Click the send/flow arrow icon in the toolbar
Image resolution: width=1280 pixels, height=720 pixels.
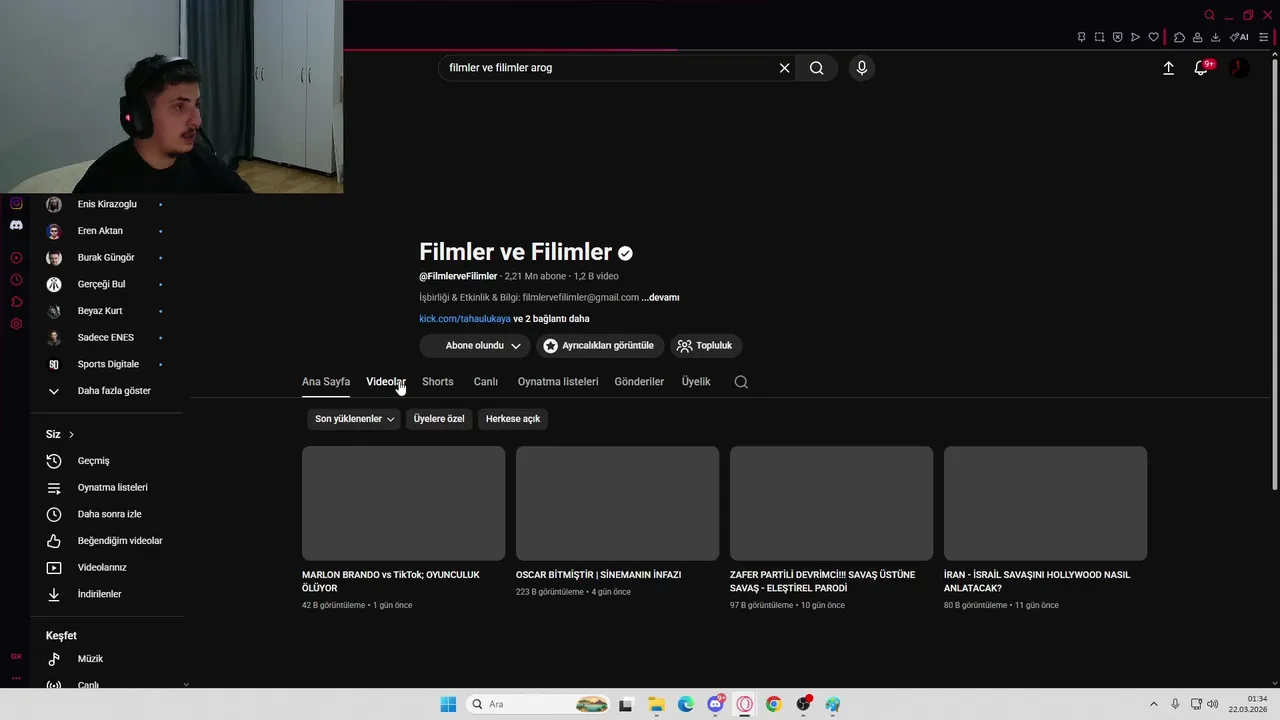click(1135, 37)
